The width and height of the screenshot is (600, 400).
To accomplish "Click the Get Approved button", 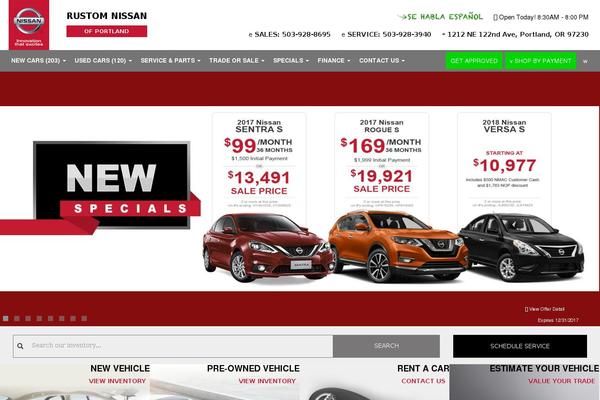I will [x=474, y=61].
